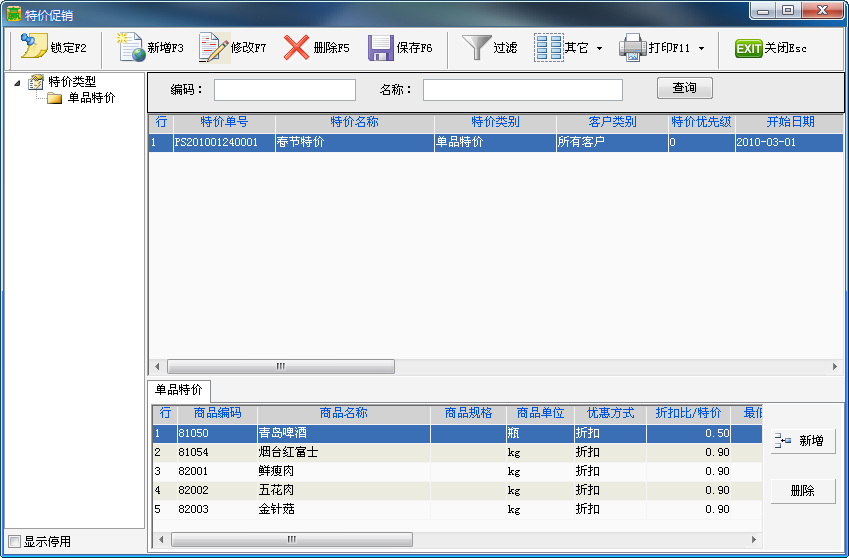Click the 查询 search button
Screen dimensions: 849x558
(x=684, y=88)
